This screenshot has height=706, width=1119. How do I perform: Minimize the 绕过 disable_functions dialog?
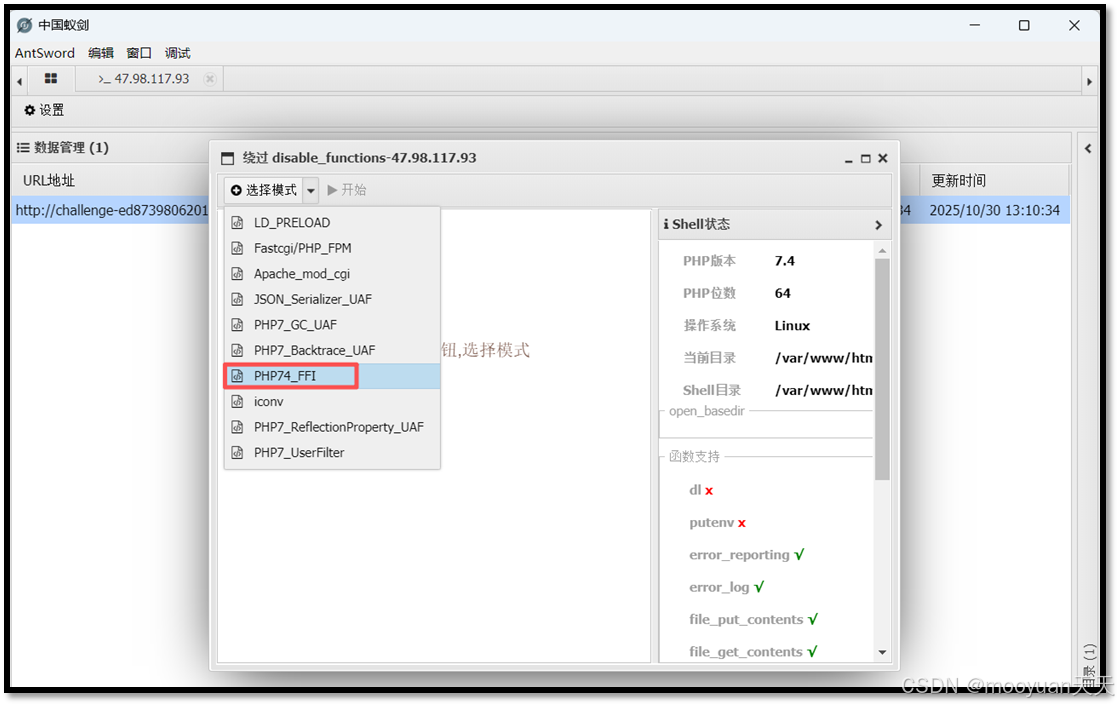[849, 159]
